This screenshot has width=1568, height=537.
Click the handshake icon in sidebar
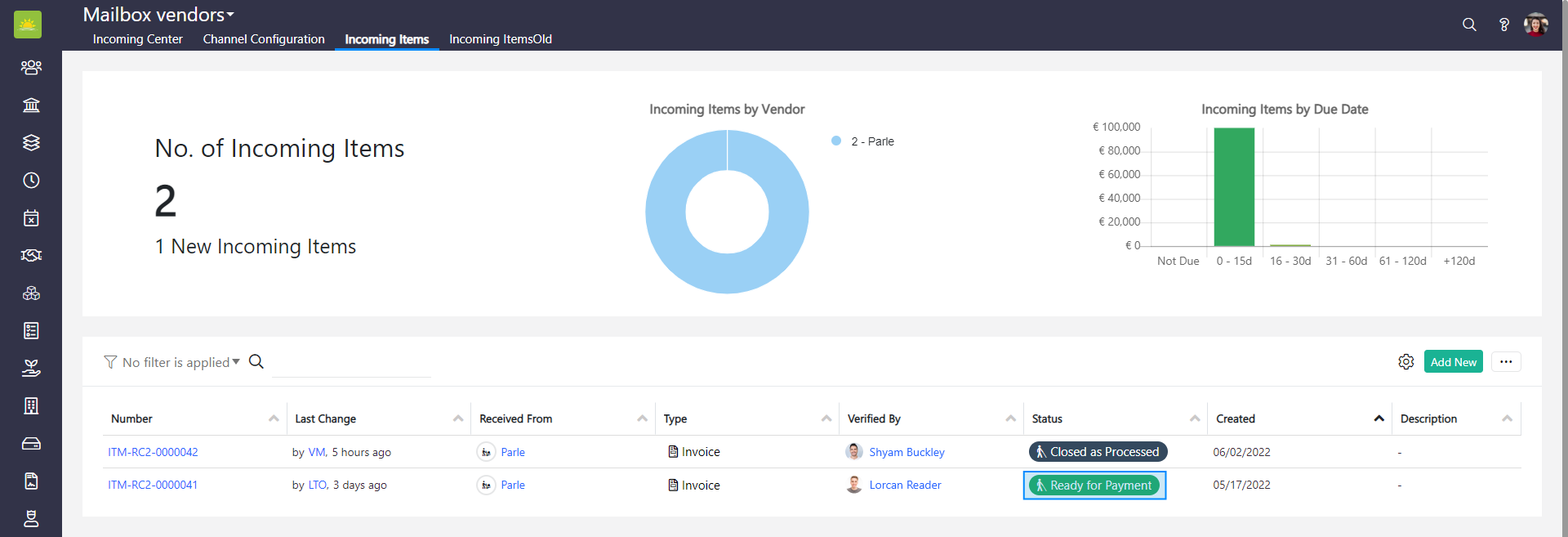pyautogui.click(x=31, y=255)
